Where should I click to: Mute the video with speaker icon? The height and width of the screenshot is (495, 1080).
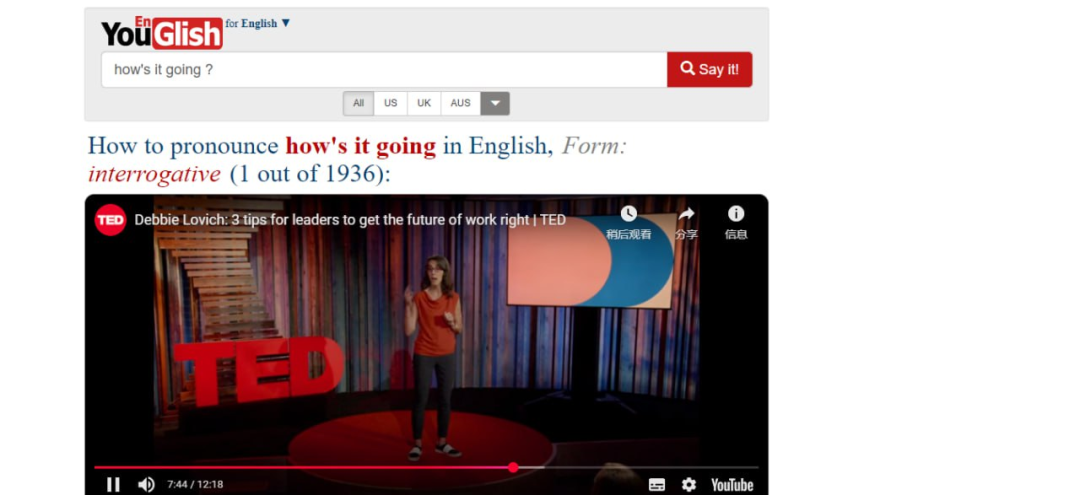(146, 484)
